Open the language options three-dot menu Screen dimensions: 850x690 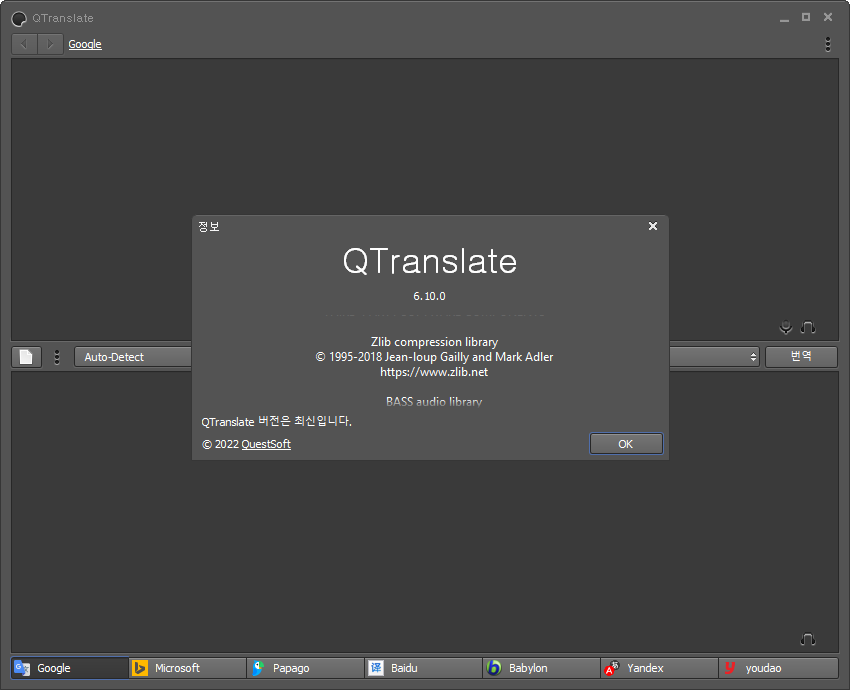pyautogui.click(x=57, y=357)
